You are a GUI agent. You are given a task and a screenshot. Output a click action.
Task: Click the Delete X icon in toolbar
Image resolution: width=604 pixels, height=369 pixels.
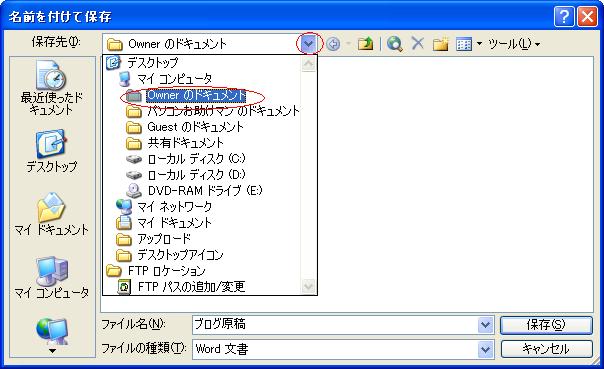[418, 44]
